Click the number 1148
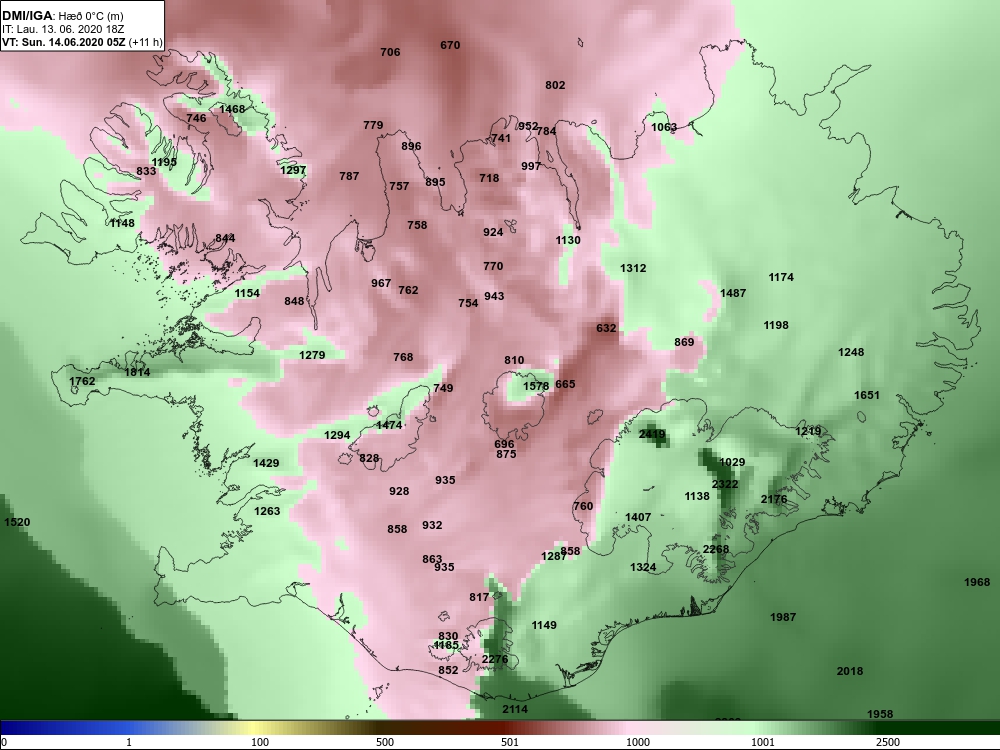 pos(122,223)
